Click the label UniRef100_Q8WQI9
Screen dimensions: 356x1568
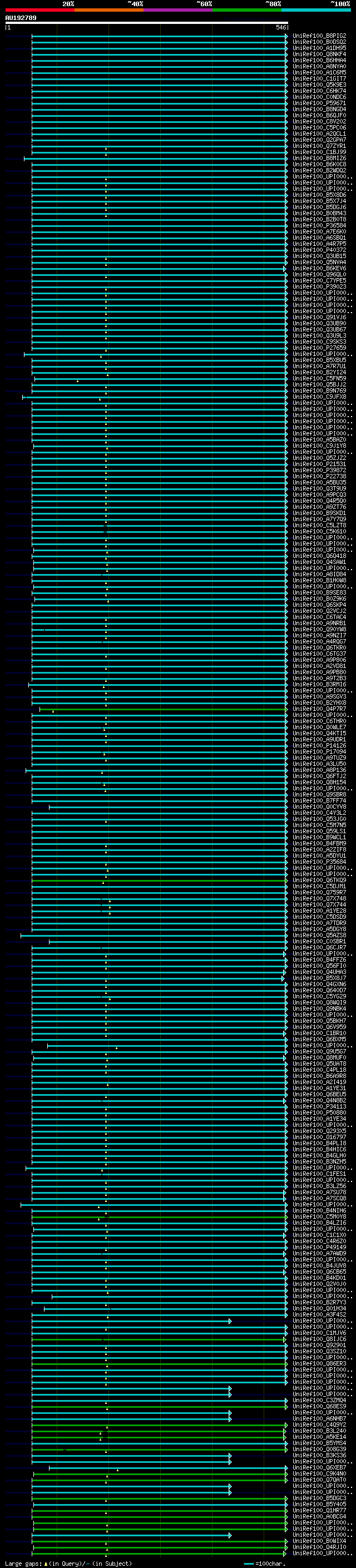[x=319, y=1002]
